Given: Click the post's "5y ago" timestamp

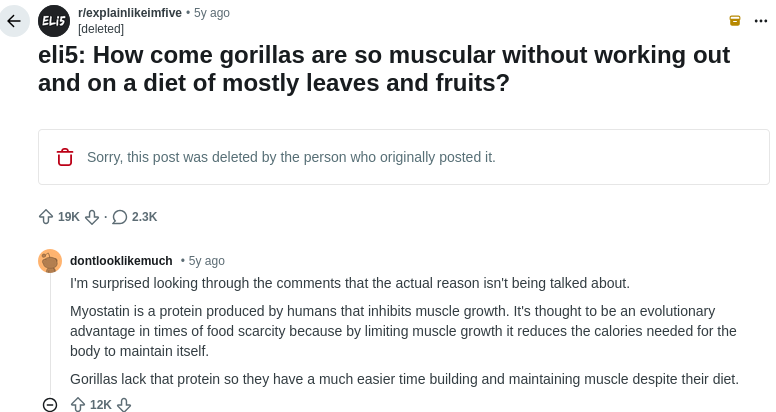Looking at the screenshot, I should (212, 13).
